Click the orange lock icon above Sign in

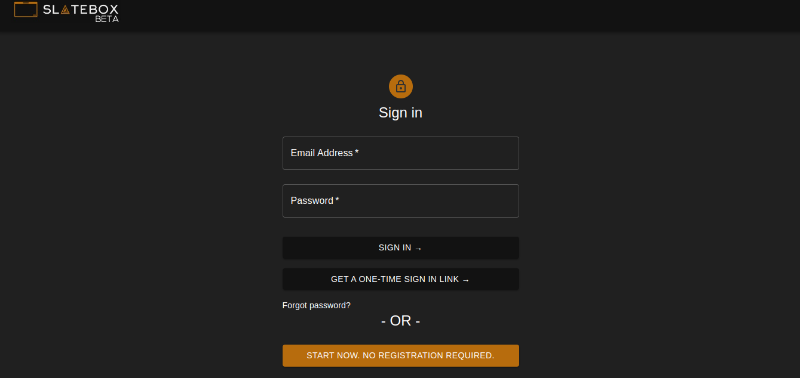click(401, 86)
